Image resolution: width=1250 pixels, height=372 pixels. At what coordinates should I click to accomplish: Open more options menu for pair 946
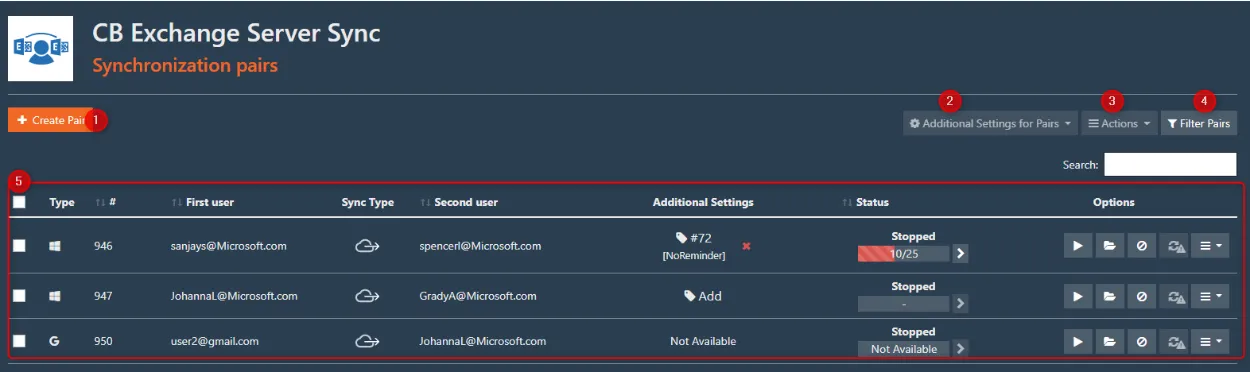(x=1210, y=246)
